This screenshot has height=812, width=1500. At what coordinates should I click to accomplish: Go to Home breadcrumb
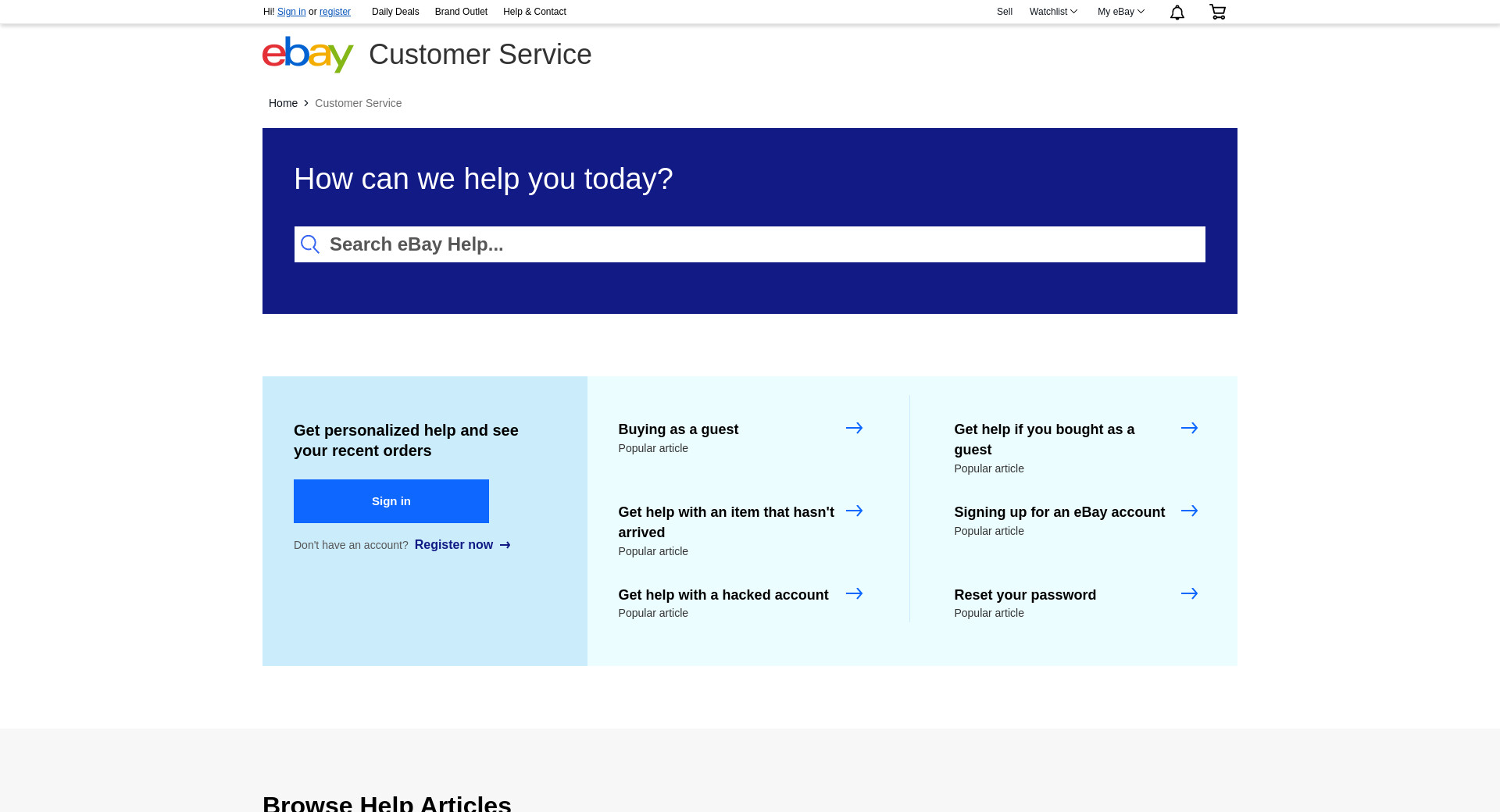click(x=283, y=103)
